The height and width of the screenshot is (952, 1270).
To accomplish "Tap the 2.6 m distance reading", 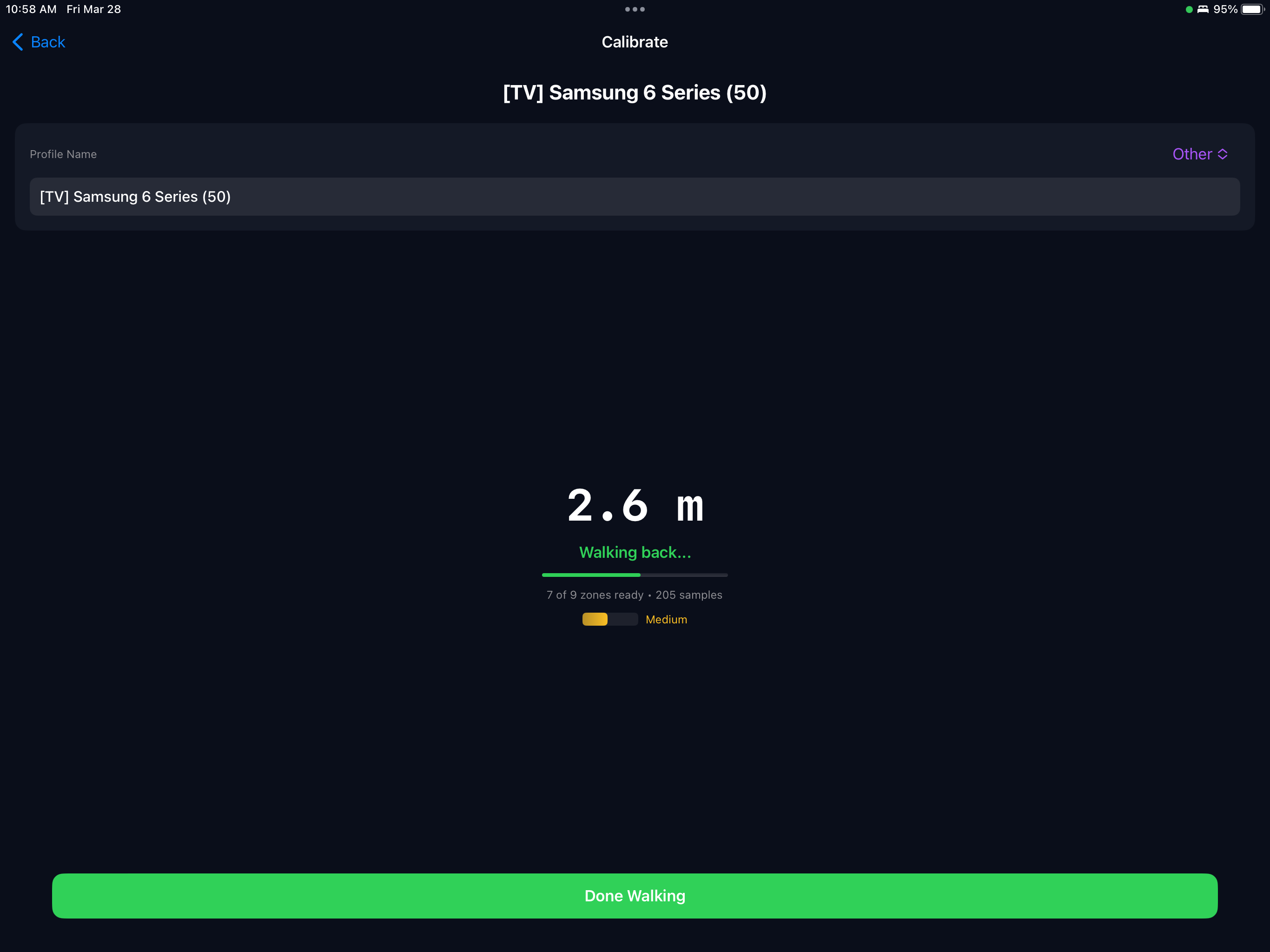I will coord(635,505).
